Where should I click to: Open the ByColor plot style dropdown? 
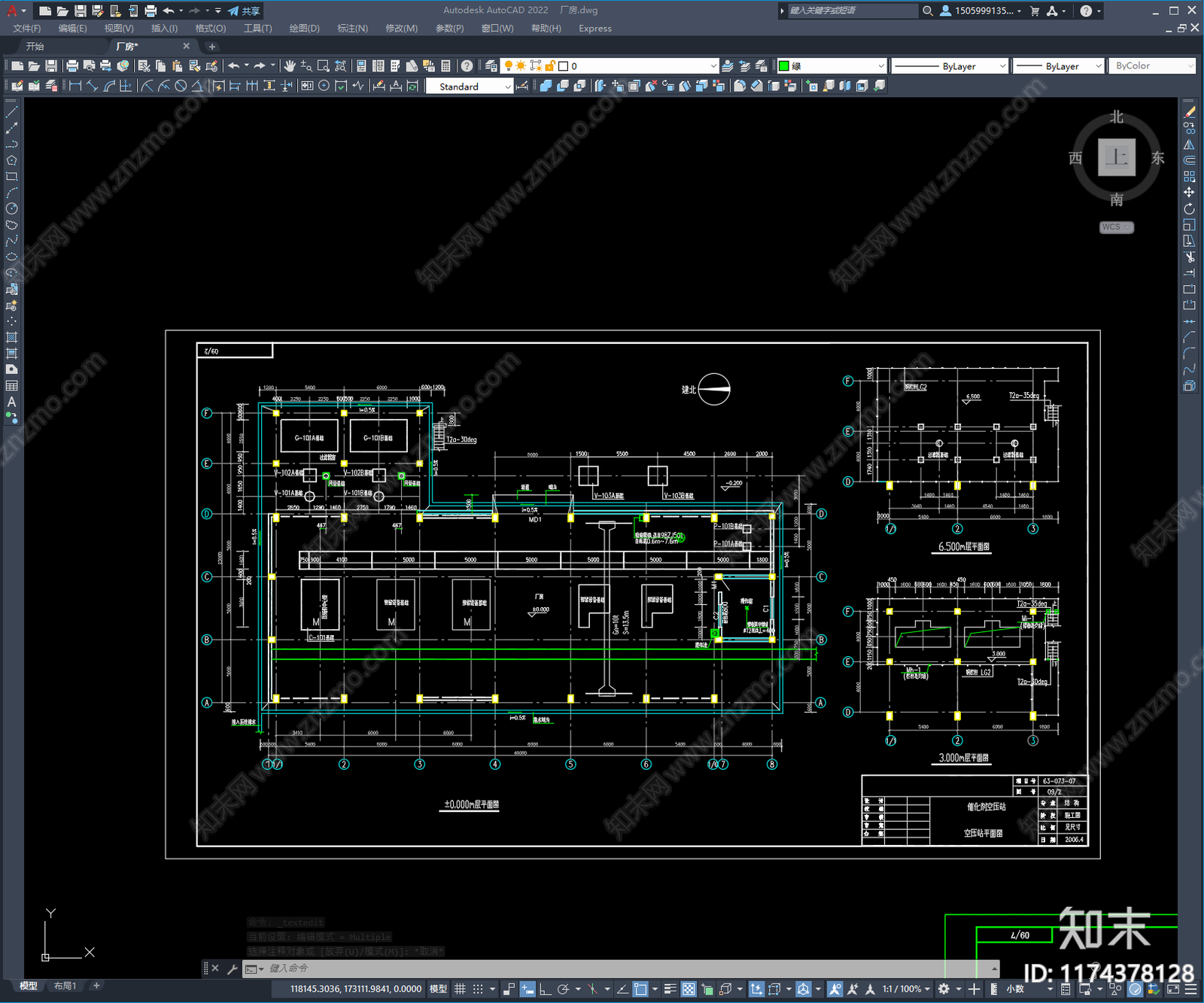[1152, 66]
